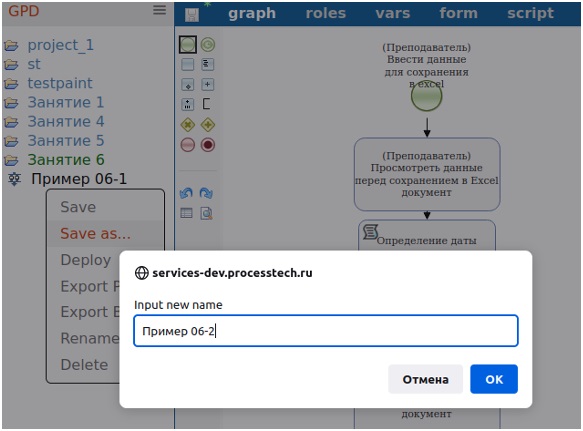This screenshot has width=583, height=431.
Task: Click the Отмена cancel button
Action: (x=425, y=379)
